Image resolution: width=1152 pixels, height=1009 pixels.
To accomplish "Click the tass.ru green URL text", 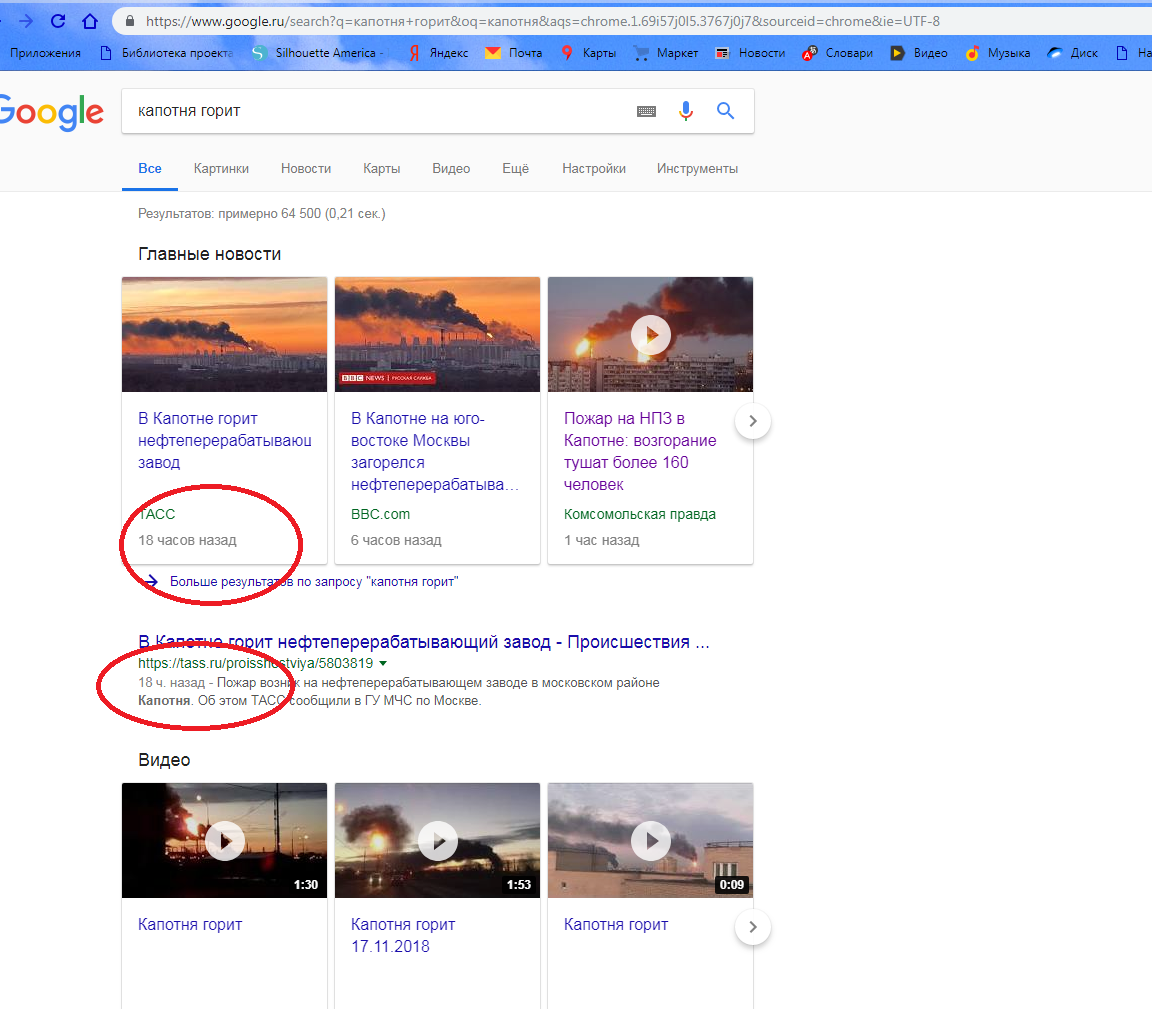I will [256, 663].
